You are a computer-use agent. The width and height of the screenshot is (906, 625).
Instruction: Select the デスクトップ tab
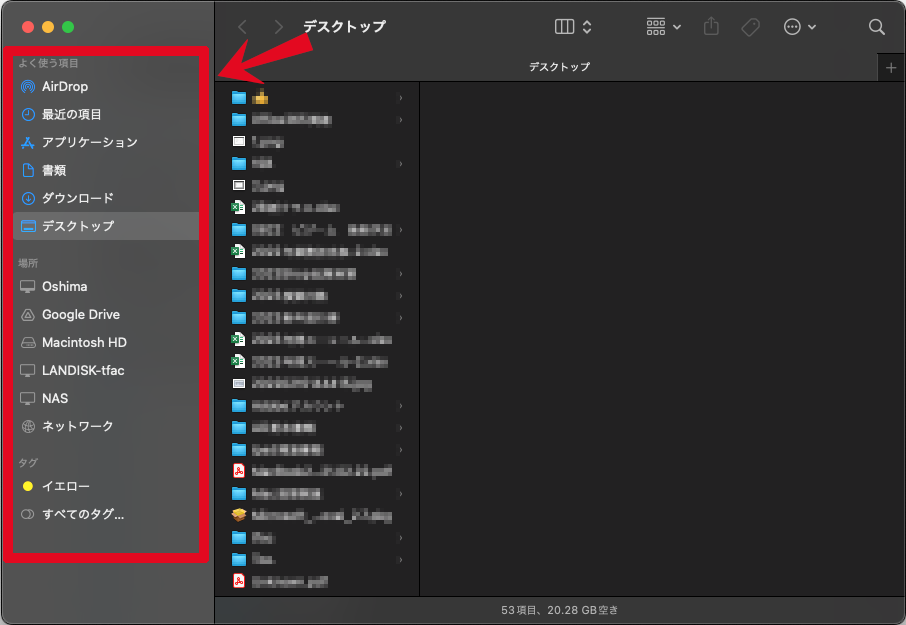559,67
